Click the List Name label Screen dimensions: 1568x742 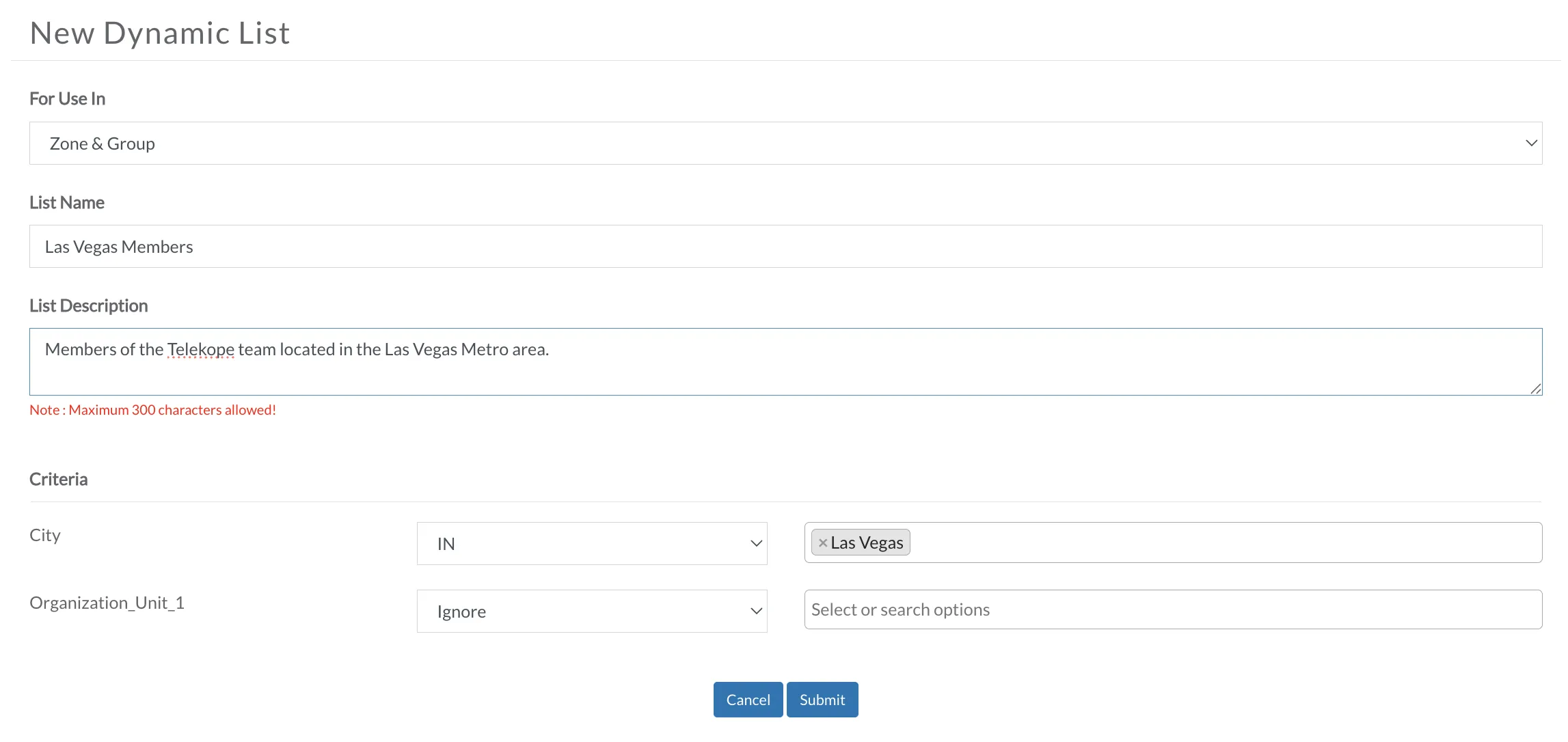[67, 202]
